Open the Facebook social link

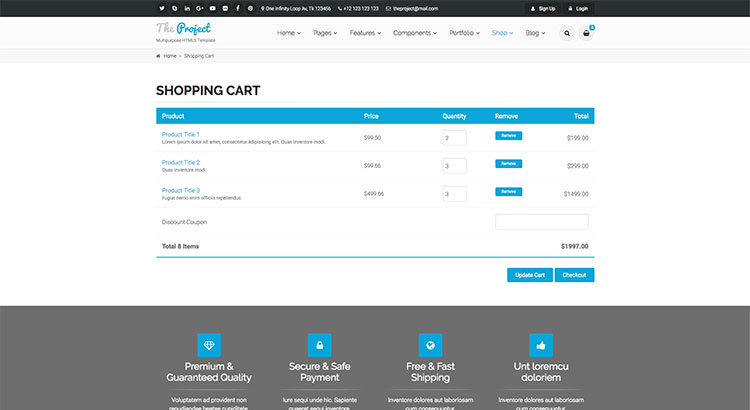click(238, 8)
